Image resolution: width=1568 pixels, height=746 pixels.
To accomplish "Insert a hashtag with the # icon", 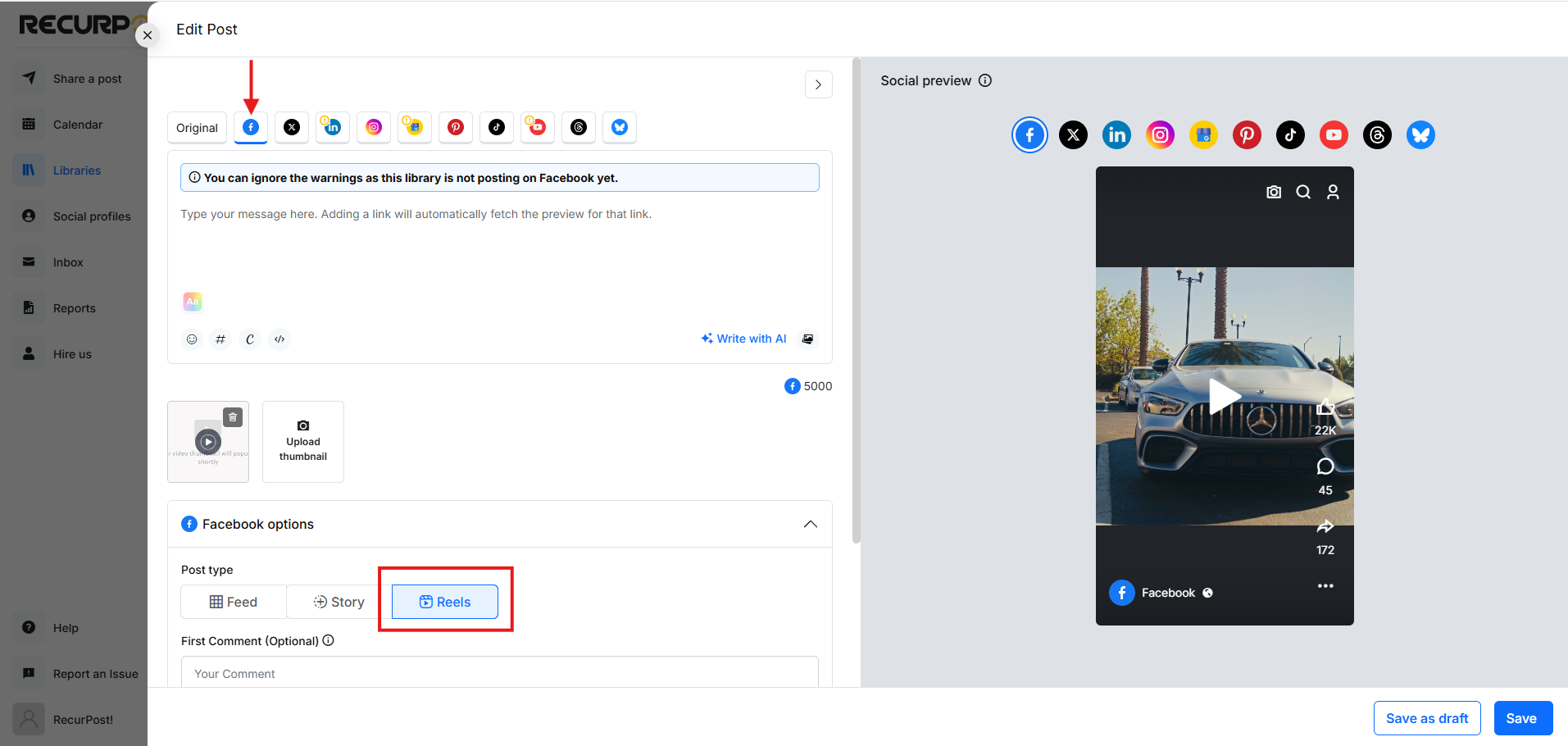I will (220, 339).
